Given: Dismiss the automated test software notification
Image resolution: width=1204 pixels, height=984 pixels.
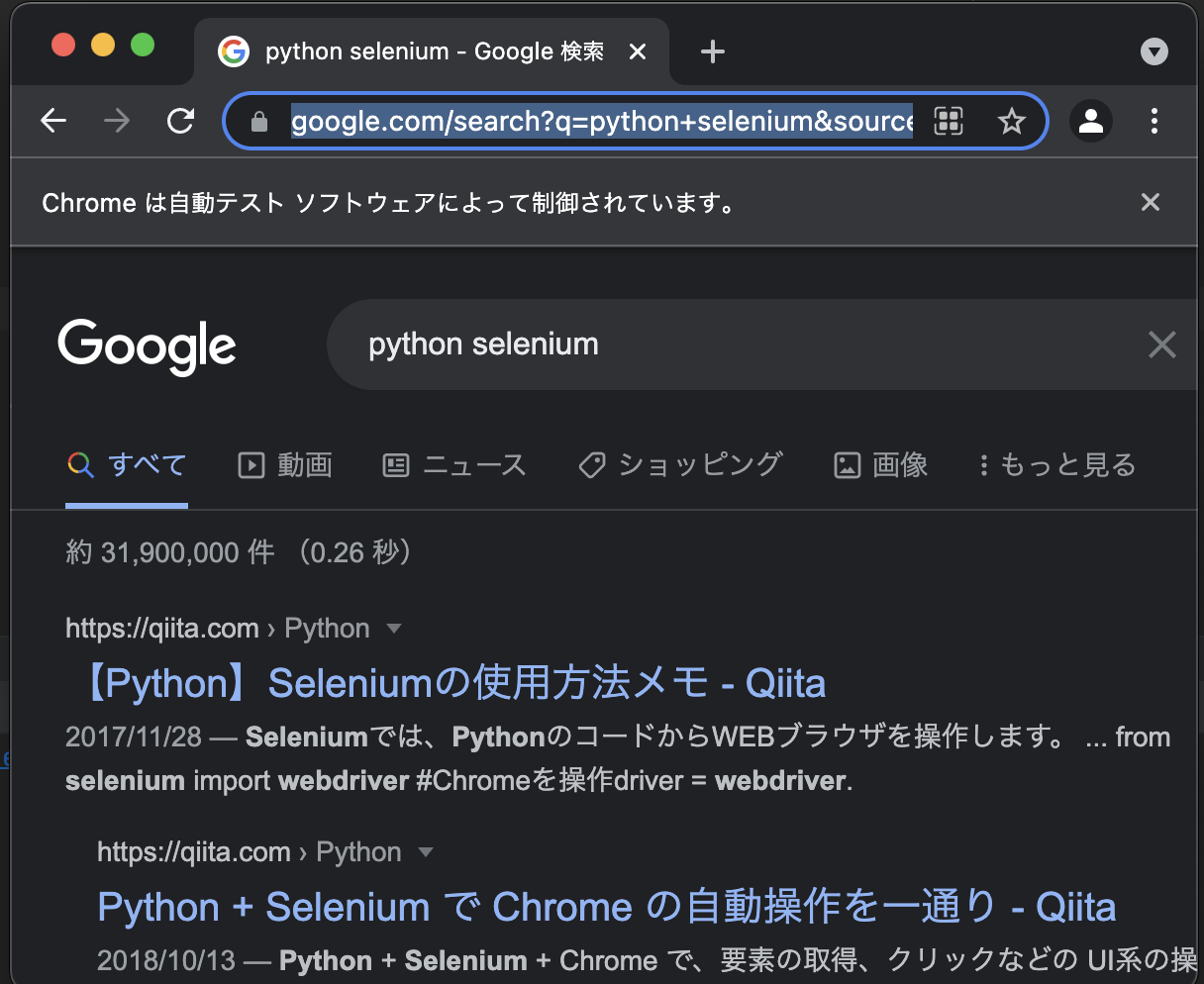Looking at the screenshot, I should (x=1150, y=202).
